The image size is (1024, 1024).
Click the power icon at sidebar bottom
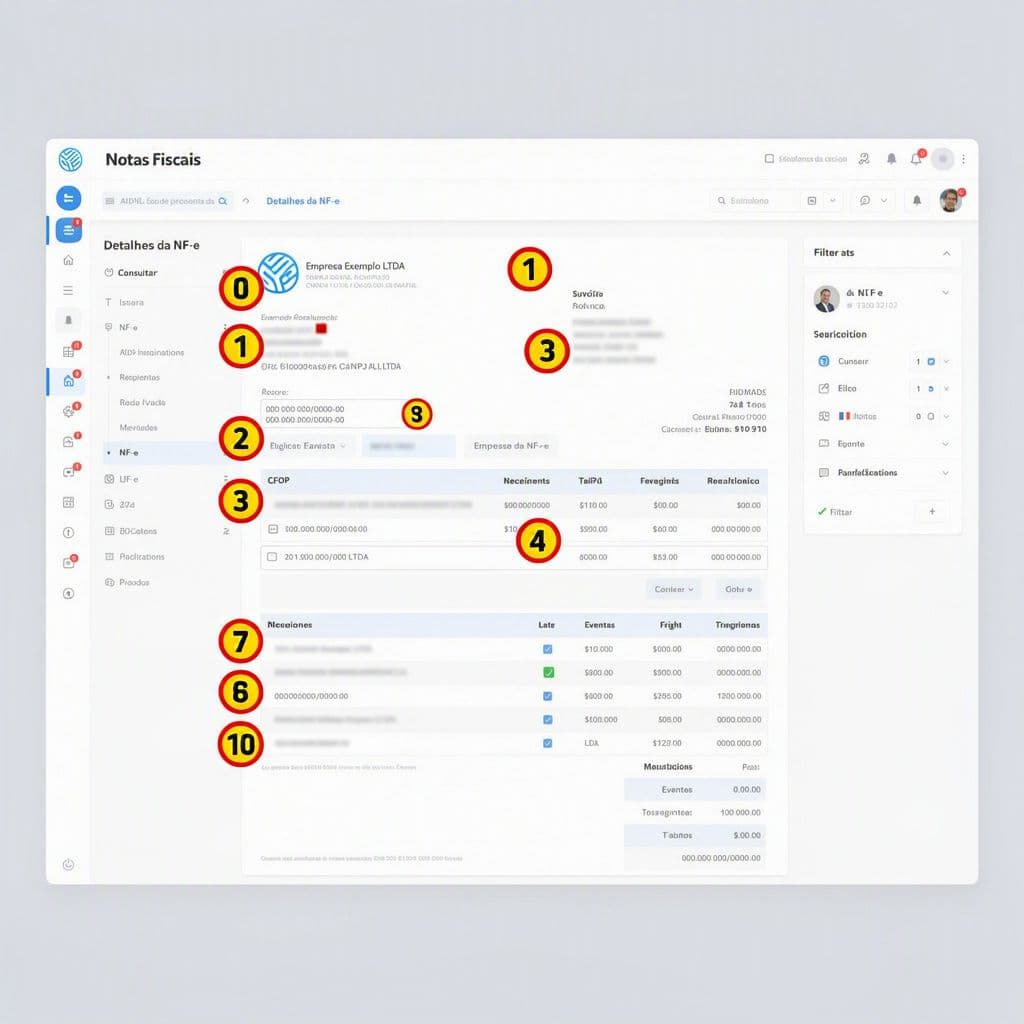(68, 865)
